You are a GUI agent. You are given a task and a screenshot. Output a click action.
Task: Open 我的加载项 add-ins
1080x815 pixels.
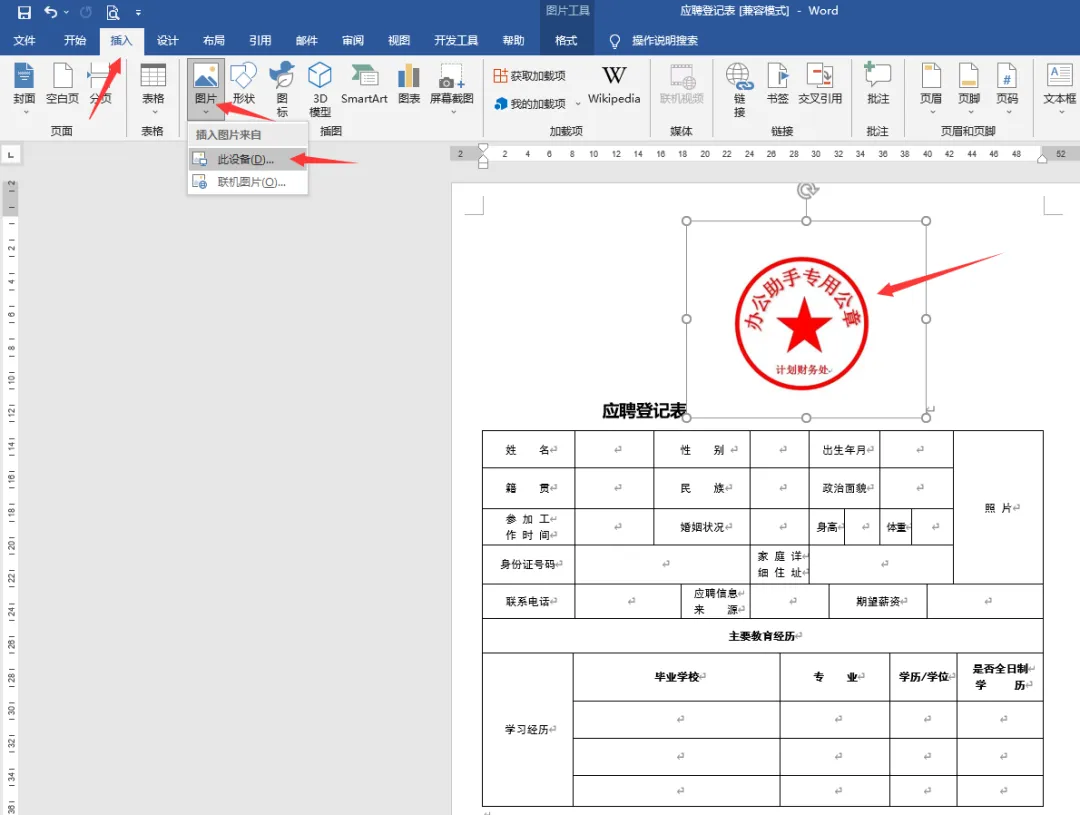point(530,103)
